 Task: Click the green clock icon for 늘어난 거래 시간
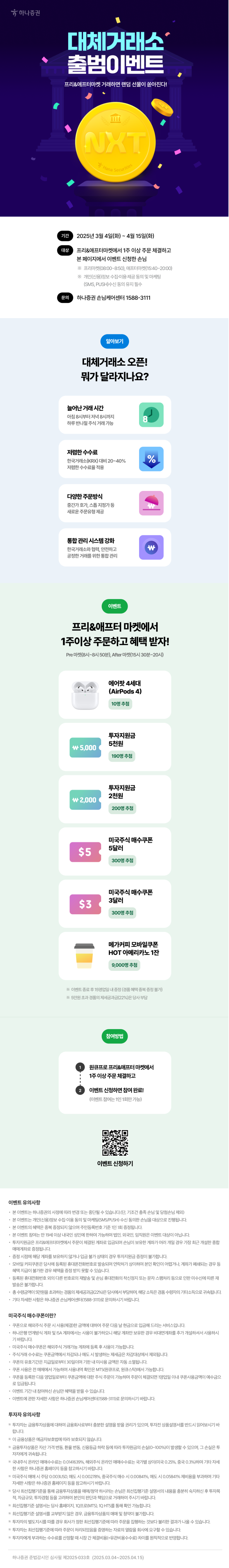point(151,414)
